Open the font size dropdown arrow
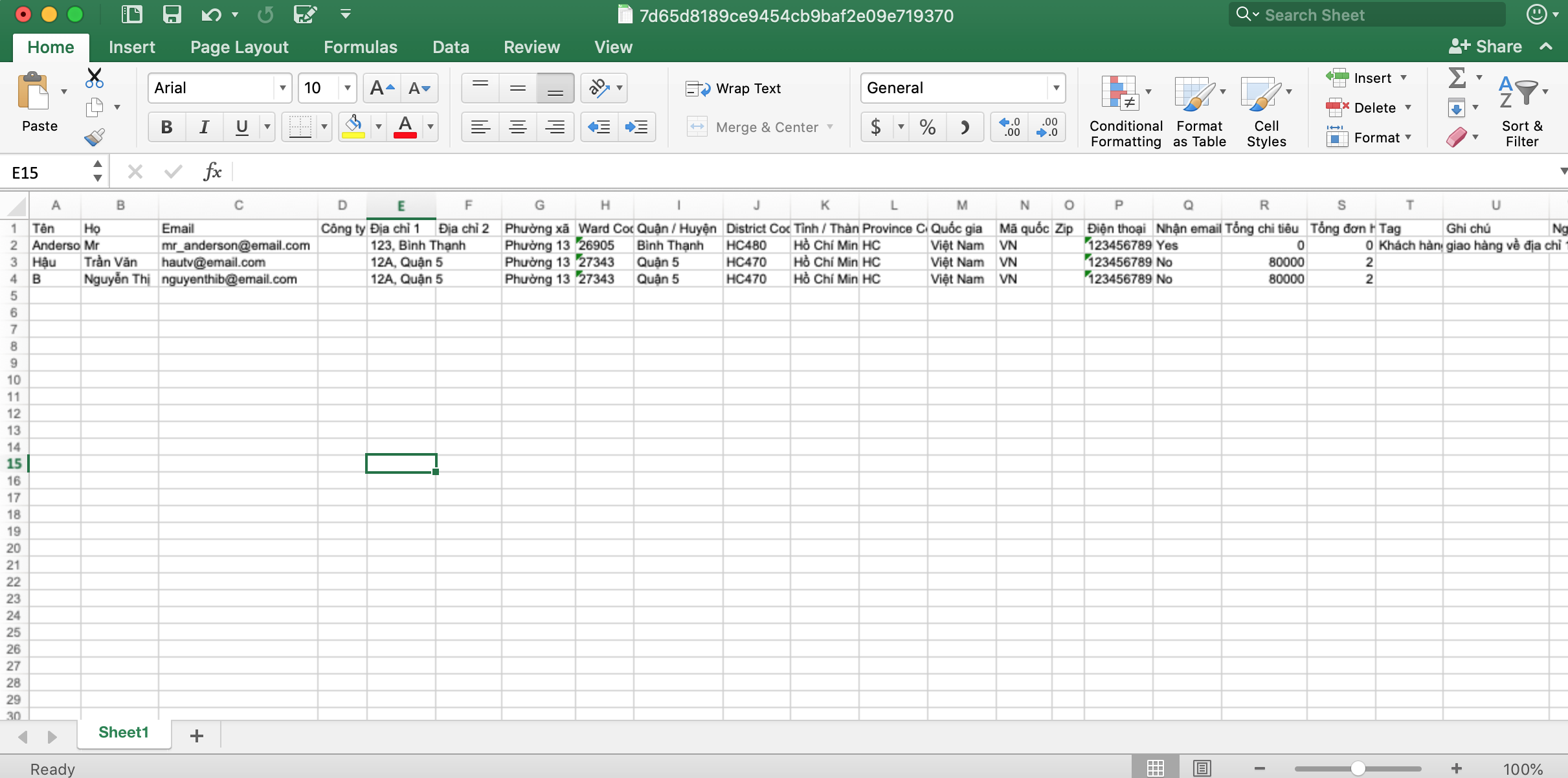 348,88
